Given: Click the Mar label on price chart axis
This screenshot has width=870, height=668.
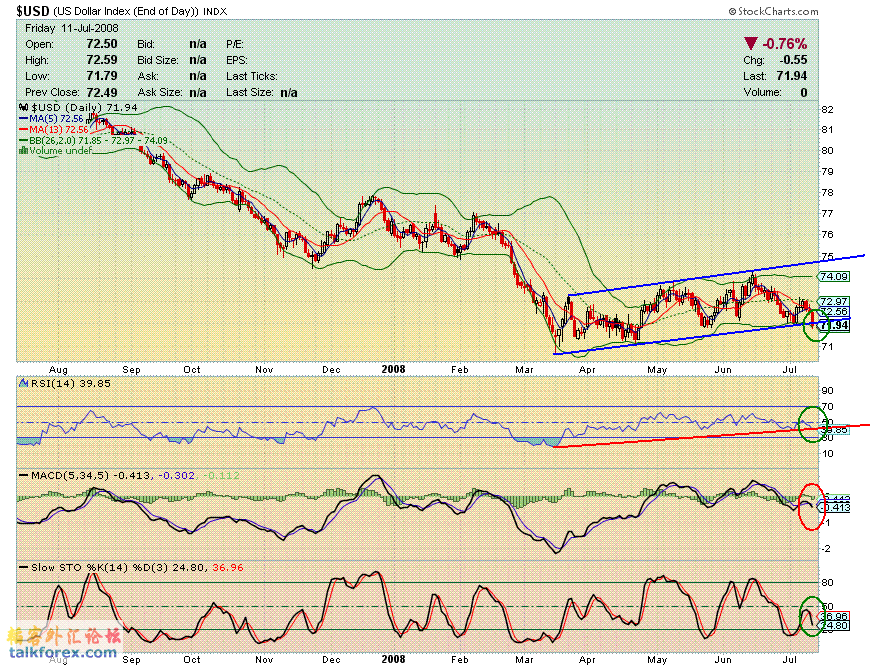Looking at the screenshot, I should tap(524, 370).
